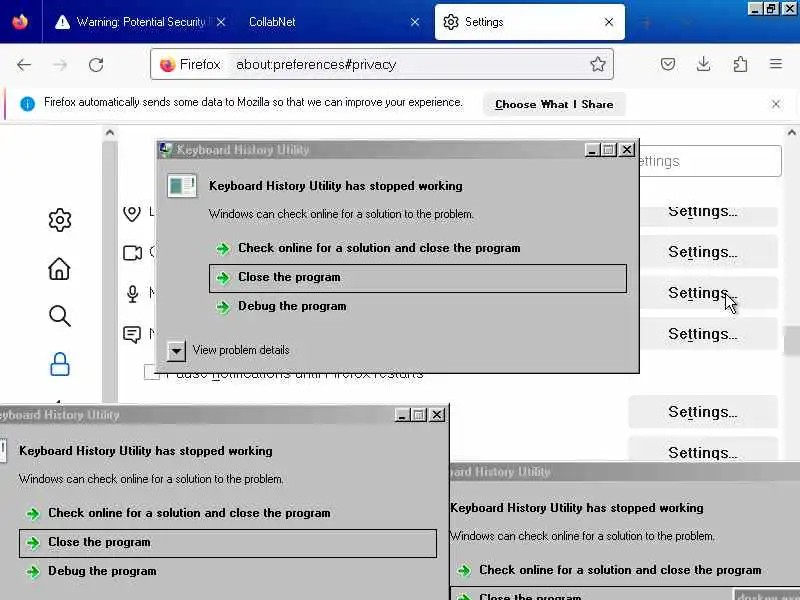Click the crash icon in the top Keyboard History Utility dialog
Image resolution: width=800 pixels, height=600 pixels.
(x=182, y=185)
